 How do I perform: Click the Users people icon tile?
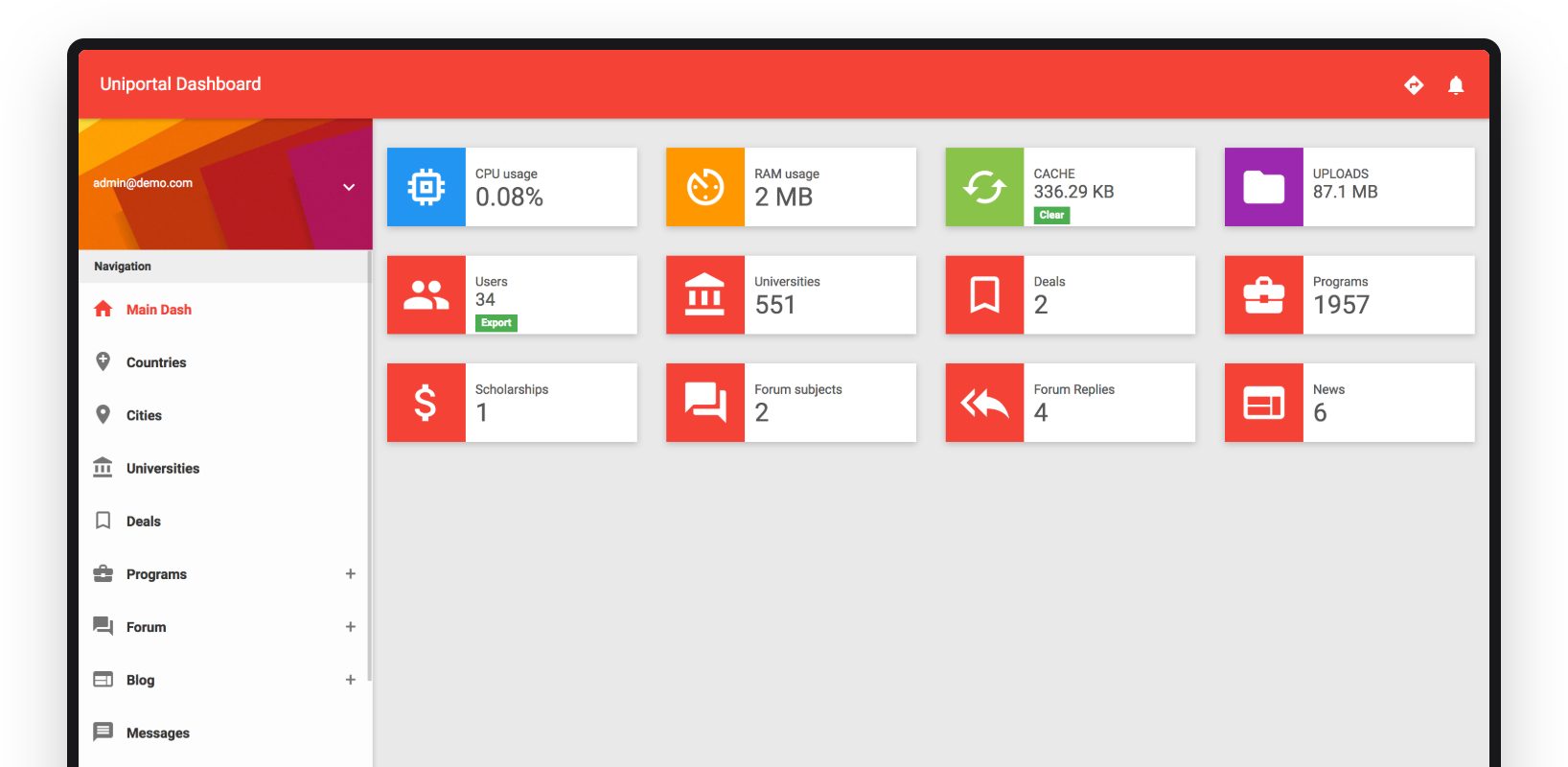427,294
